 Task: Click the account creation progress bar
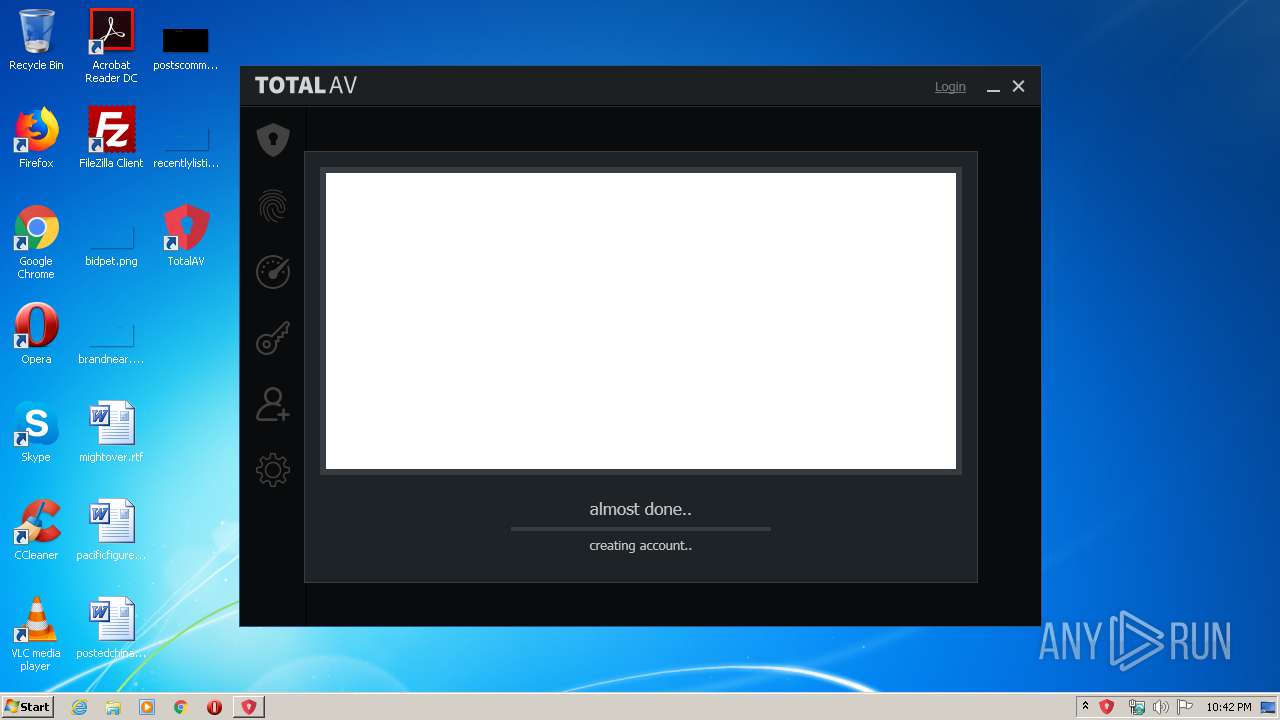click(x=640, y=528)
